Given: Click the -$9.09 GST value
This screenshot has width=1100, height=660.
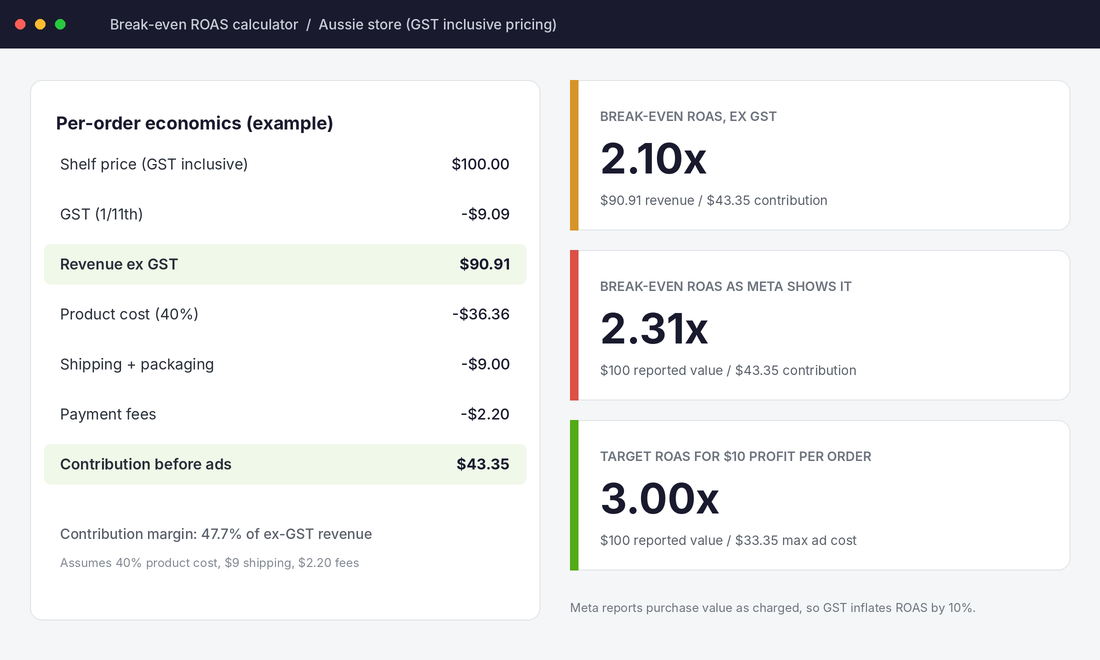Looking at the screenshot, I should point(485,214).
